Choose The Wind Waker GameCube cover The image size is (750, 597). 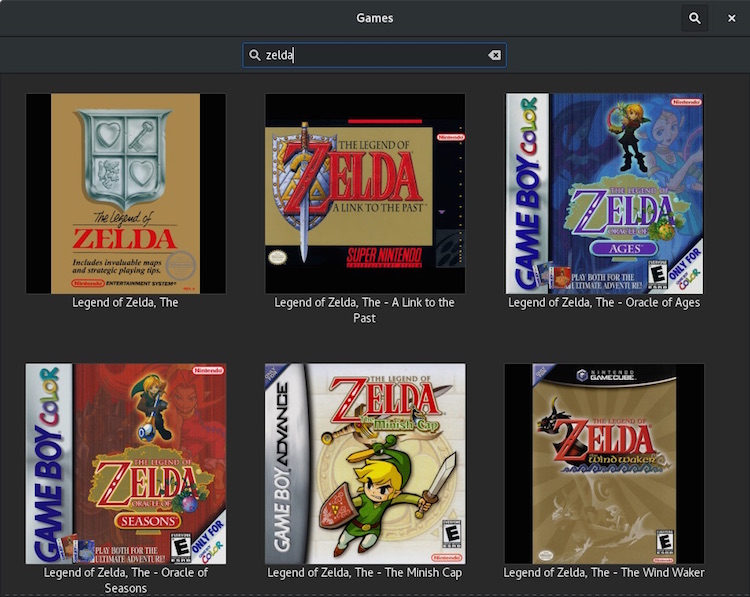coord(604,463)
